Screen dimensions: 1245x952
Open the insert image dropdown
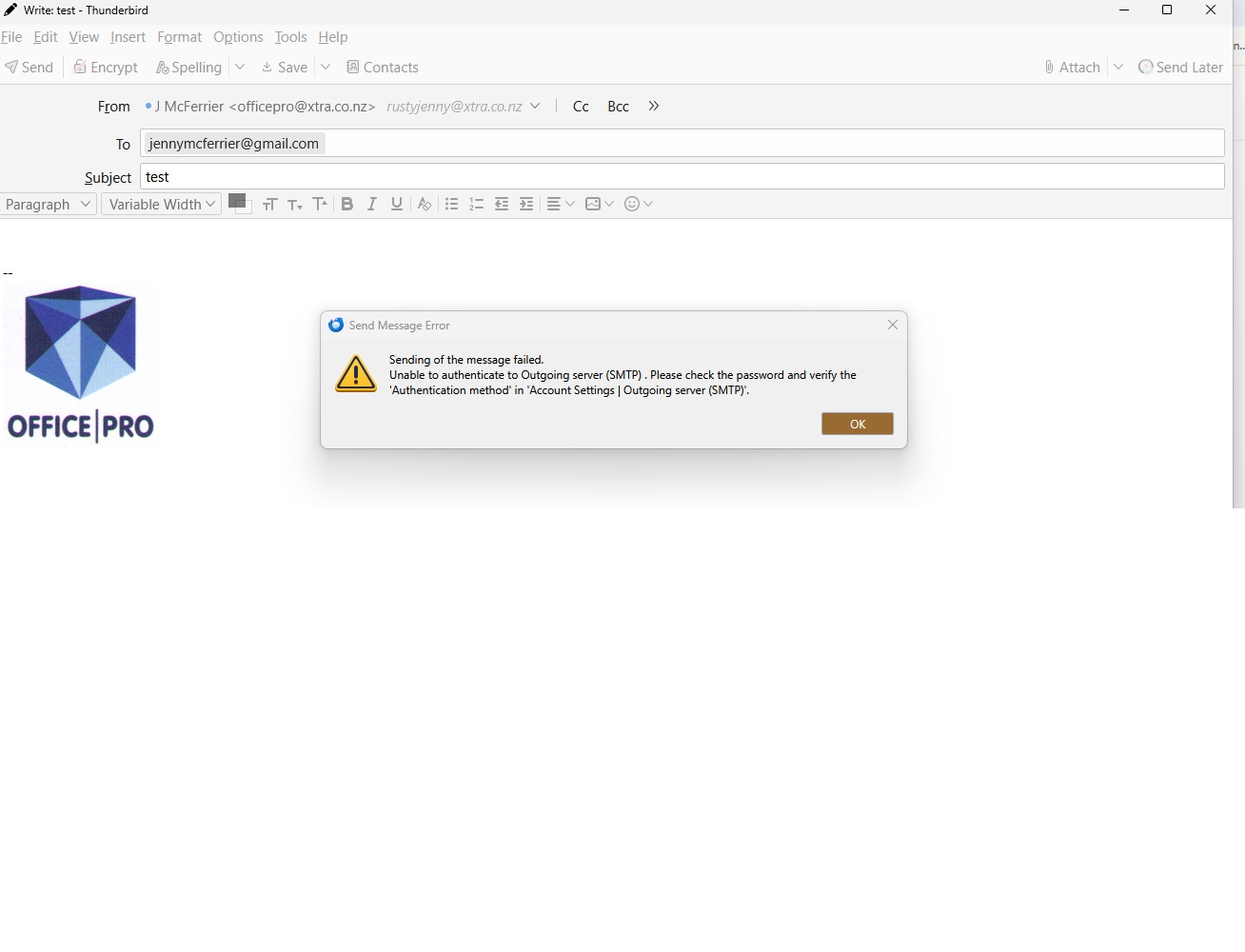pyautogui.click(x=600, y=204)
